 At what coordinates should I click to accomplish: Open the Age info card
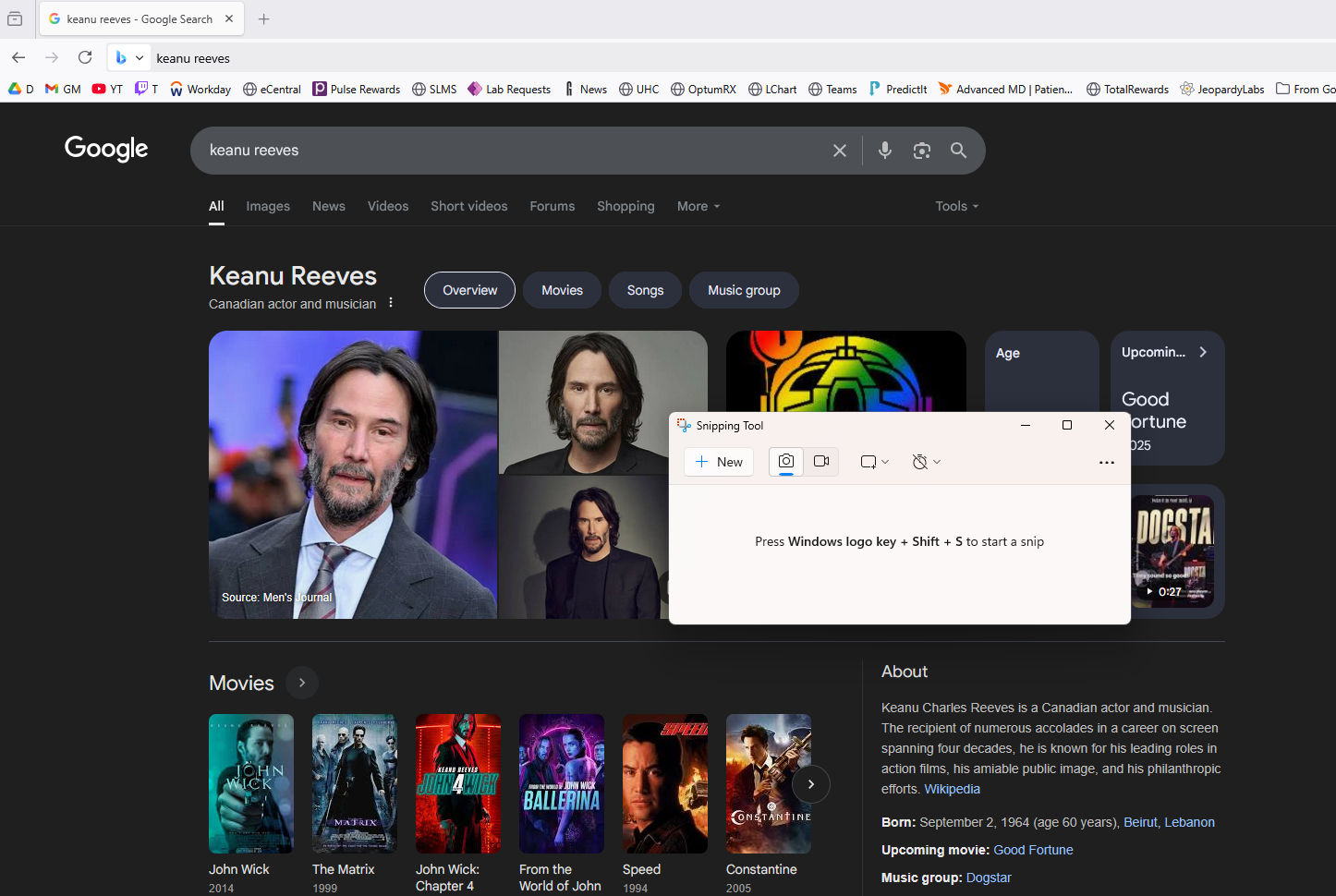click(1041, 371)
